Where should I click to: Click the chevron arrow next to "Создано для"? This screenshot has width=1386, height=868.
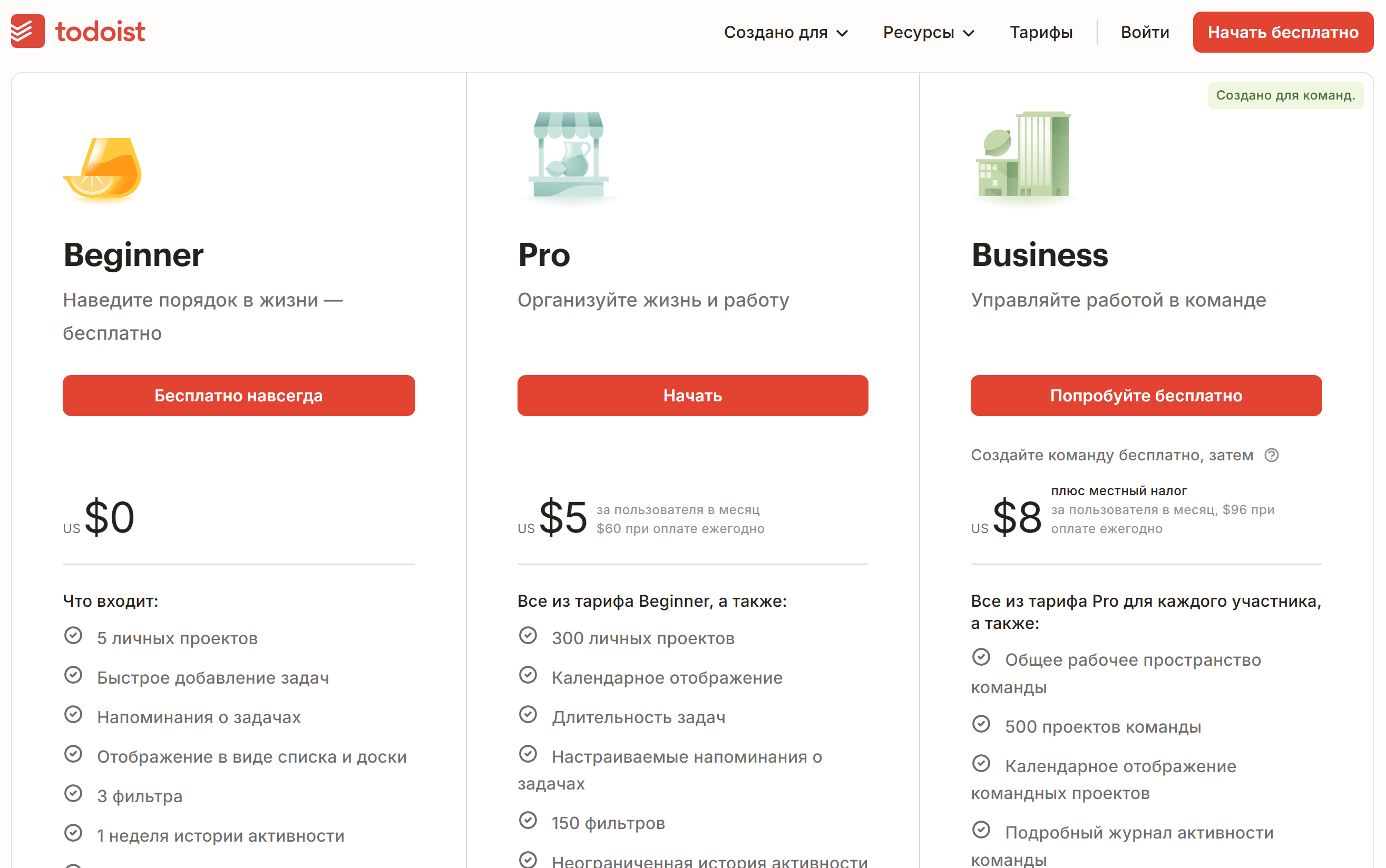[843, 33]
